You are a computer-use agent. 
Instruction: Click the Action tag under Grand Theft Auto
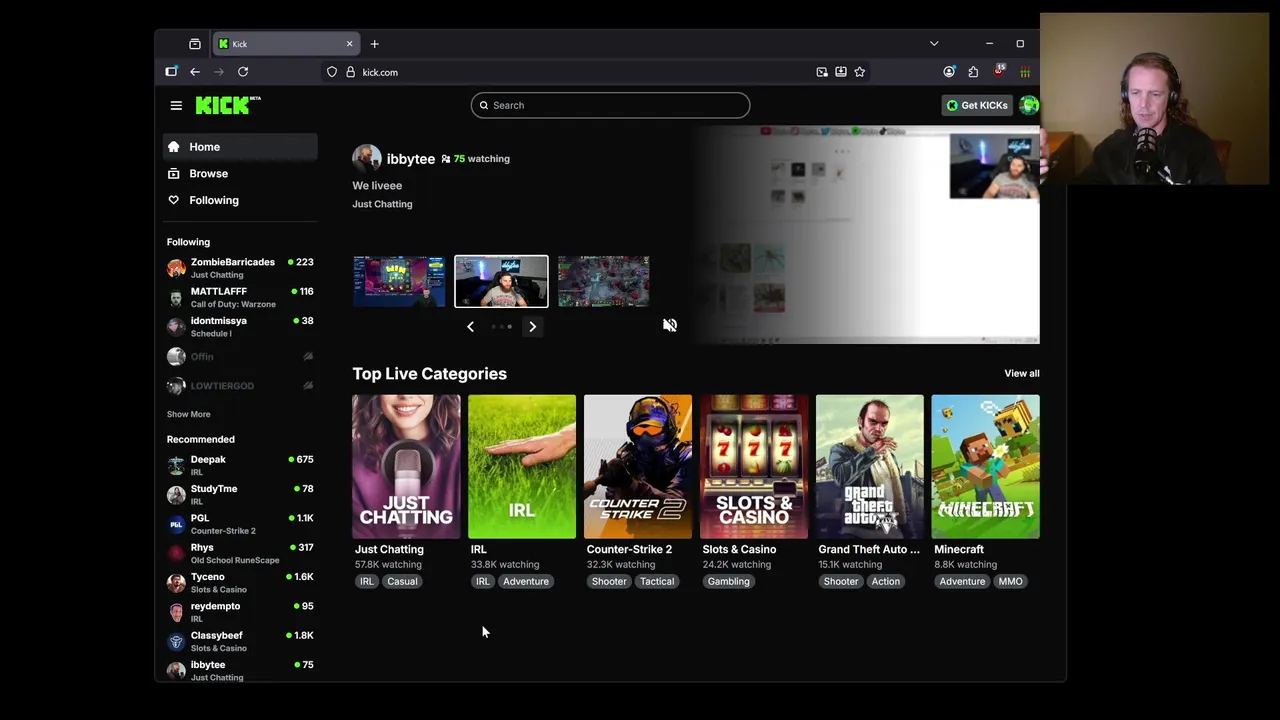click(x=885, y=581)
